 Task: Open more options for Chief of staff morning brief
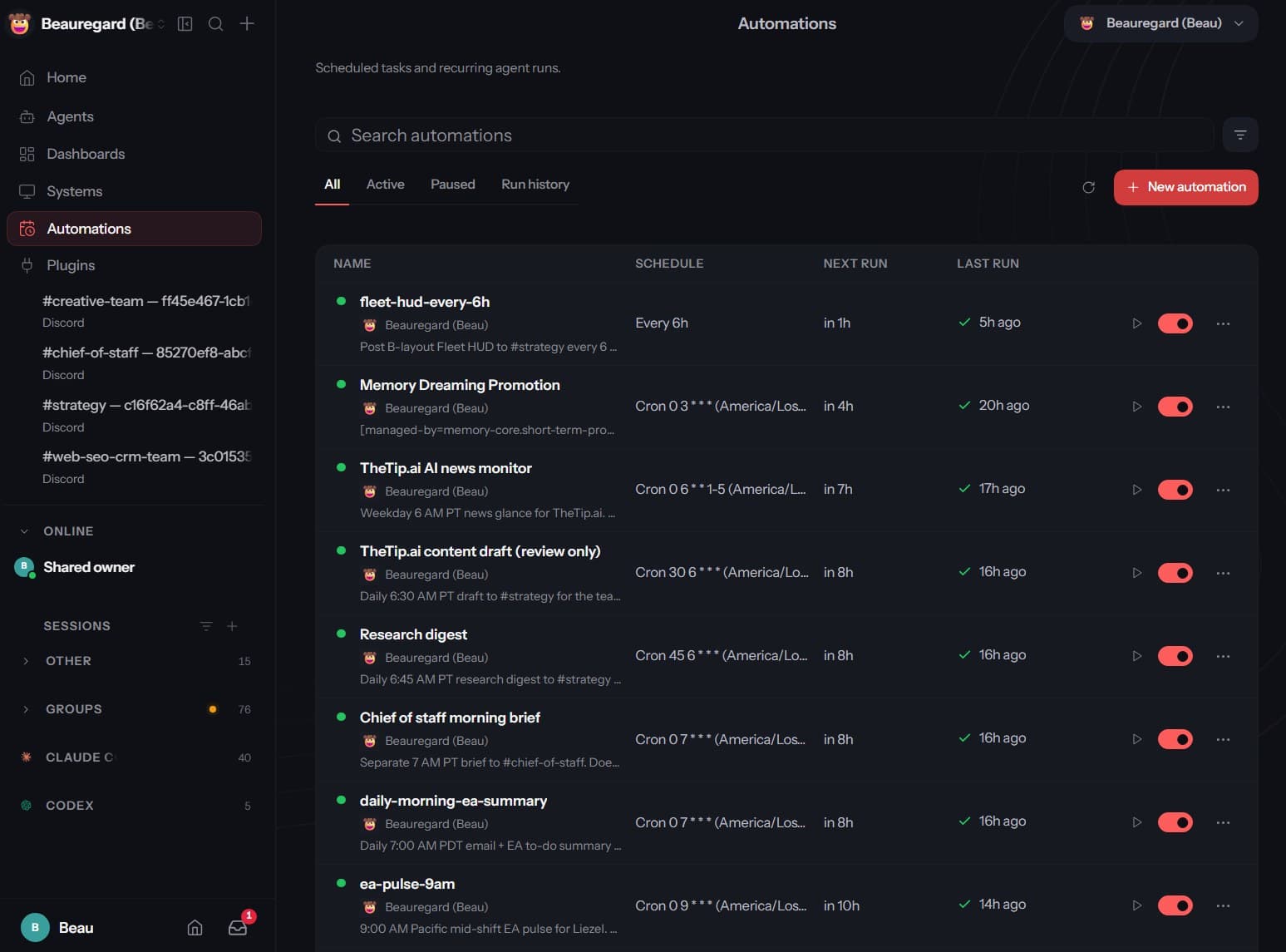[x=1223, y=739]
